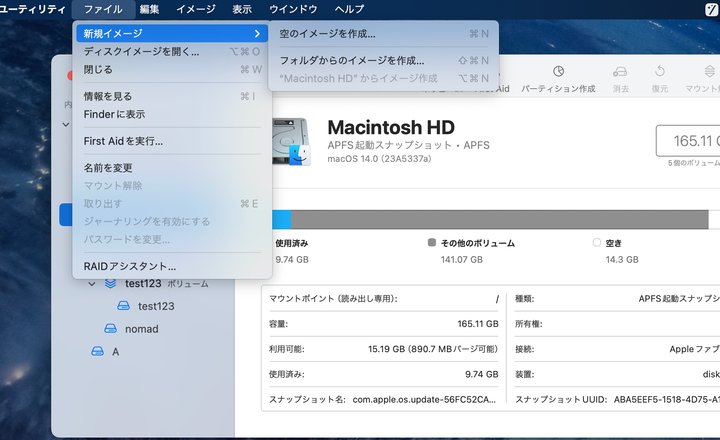Screen dimensions: 720x440
Task: Click the nomad drive icon
Action: [x=110, y=328]
